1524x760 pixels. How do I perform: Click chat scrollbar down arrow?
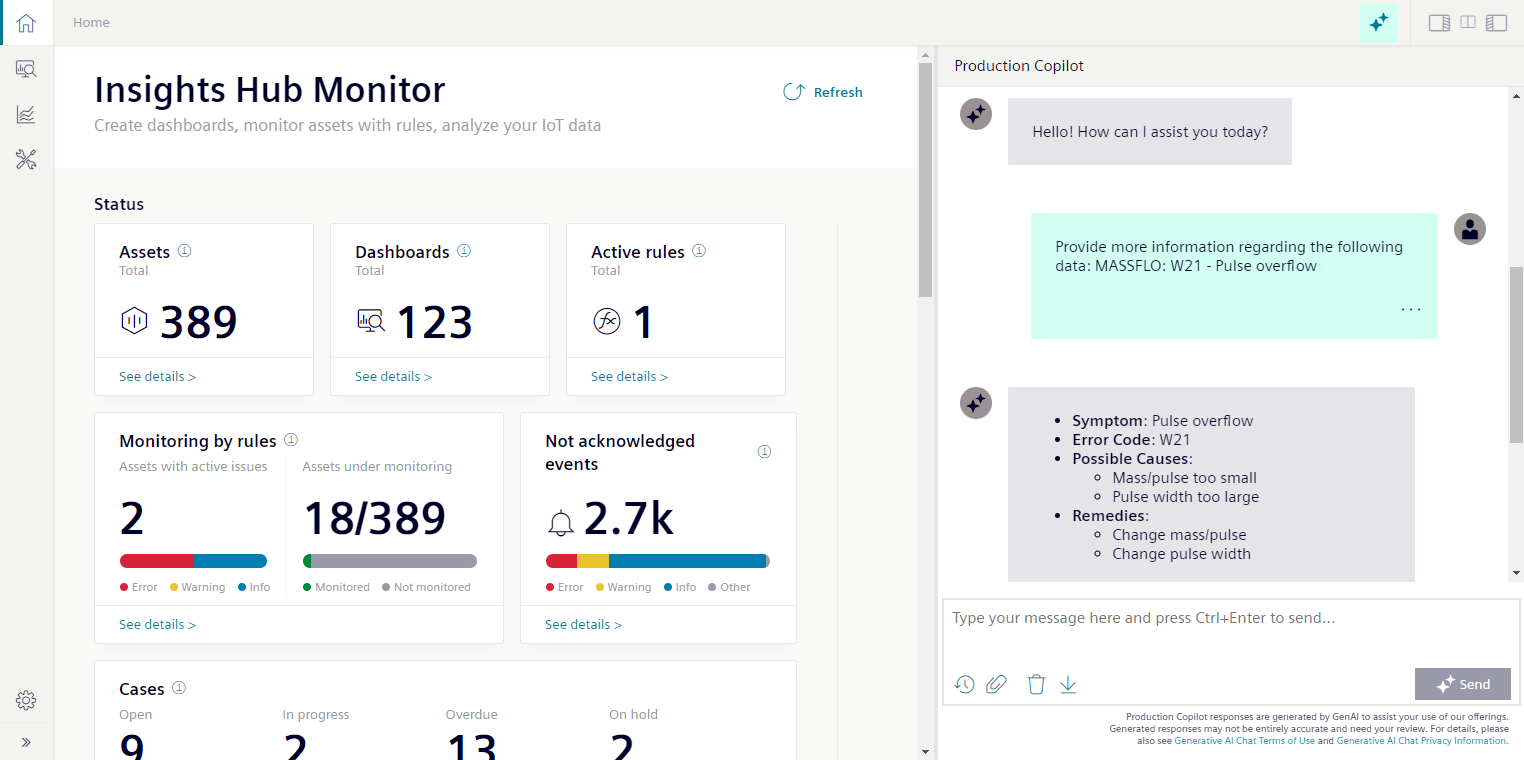coord(1516,573)
